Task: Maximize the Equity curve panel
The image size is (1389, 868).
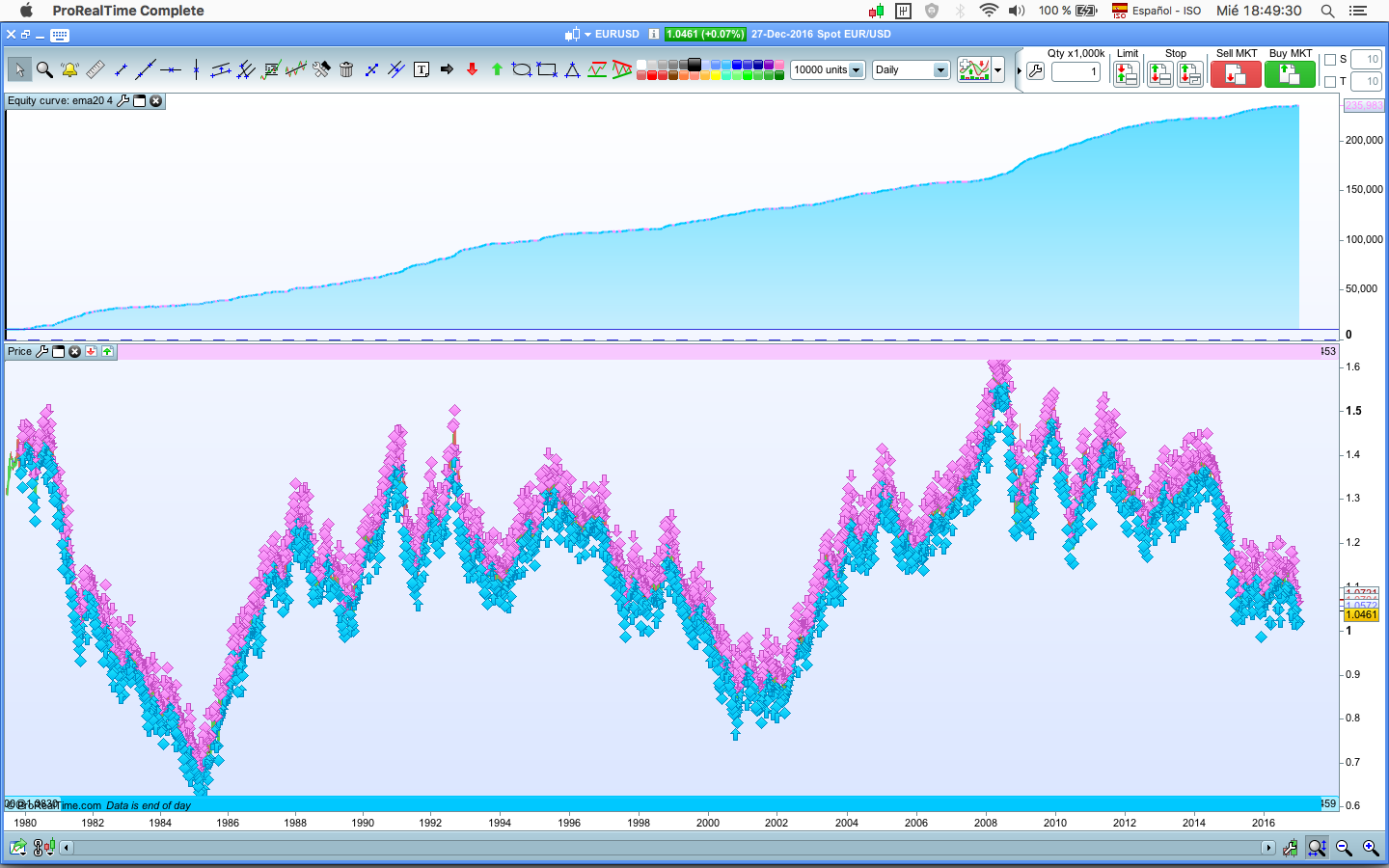Action: click(x=139, y=100)
